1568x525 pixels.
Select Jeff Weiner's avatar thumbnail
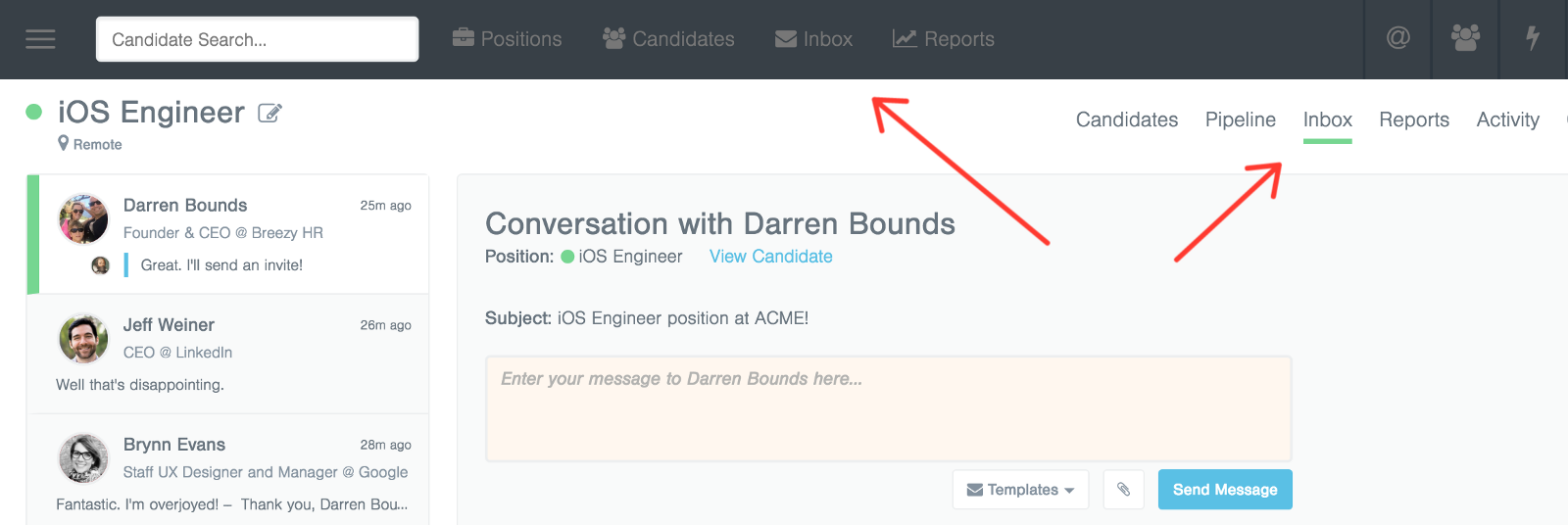[83, 339]
